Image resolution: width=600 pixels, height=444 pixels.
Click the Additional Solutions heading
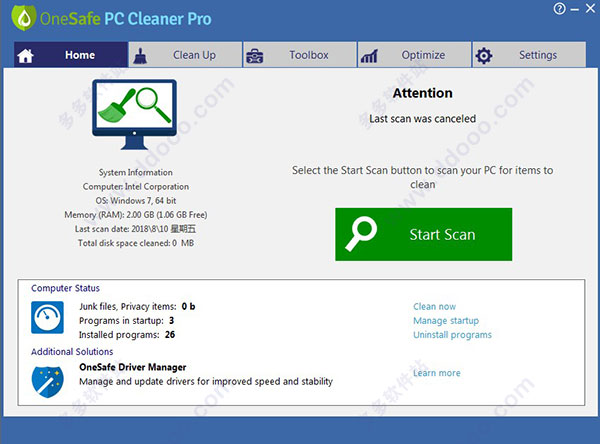coord(72,352)
